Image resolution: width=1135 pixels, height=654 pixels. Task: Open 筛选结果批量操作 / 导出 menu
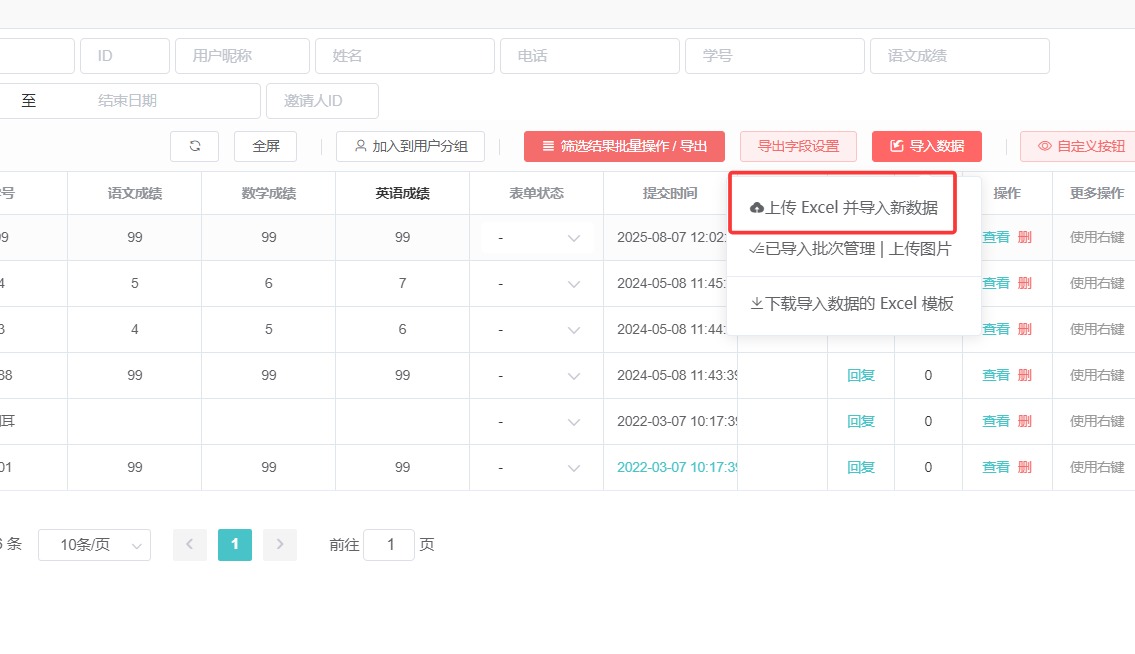[x=624, y=146]
